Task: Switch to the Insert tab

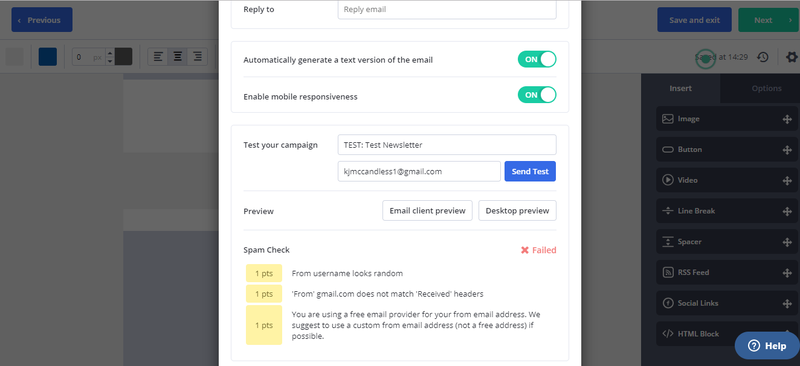Action: [681, 88]
